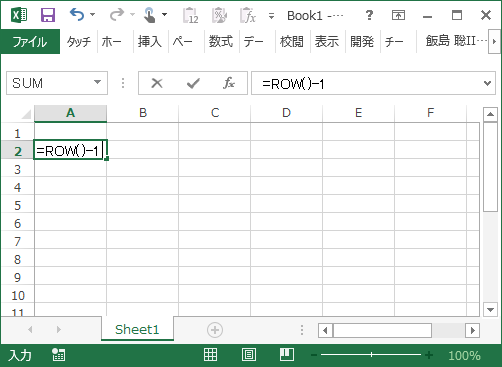502x367 pixels.
Task: Switch to Normal view icon
Action: [x=210, y=355]
